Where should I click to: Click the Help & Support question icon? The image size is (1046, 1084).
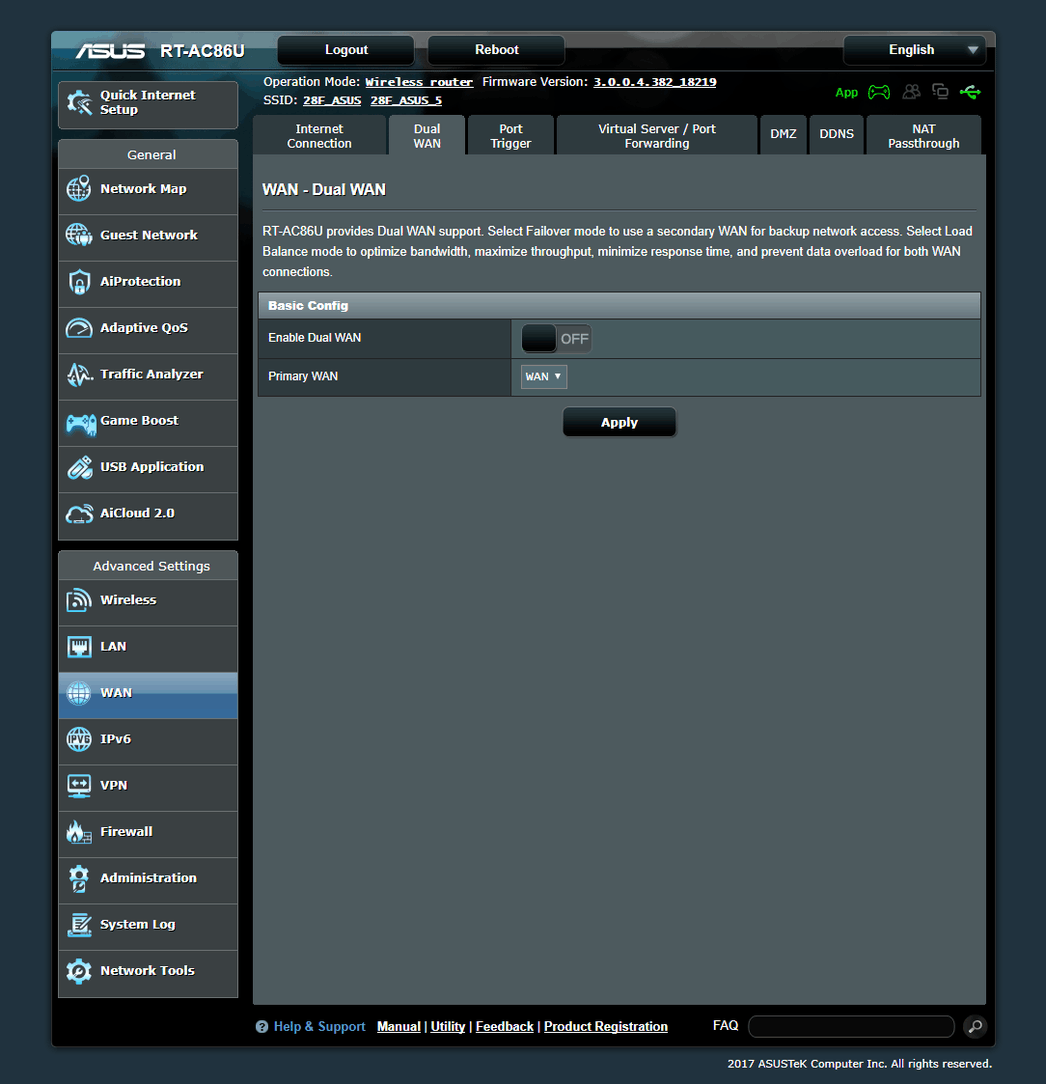point(261,1027)
